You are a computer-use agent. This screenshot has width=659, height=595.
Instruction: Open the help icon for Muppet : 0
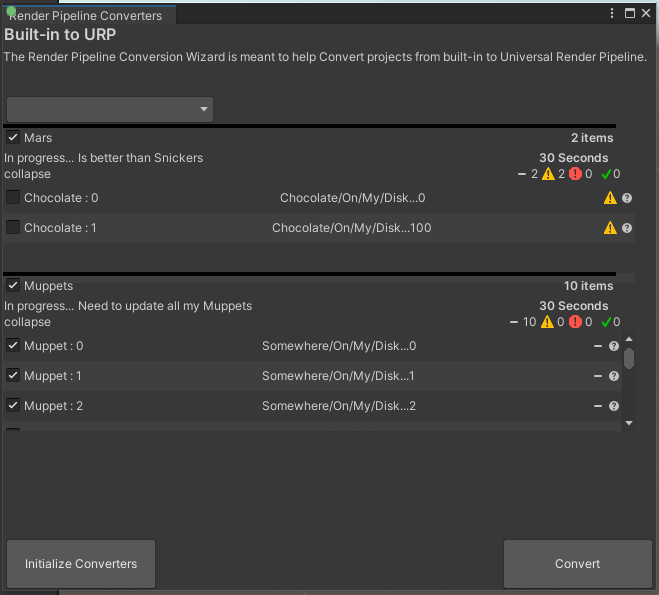(x=614, y=346)
